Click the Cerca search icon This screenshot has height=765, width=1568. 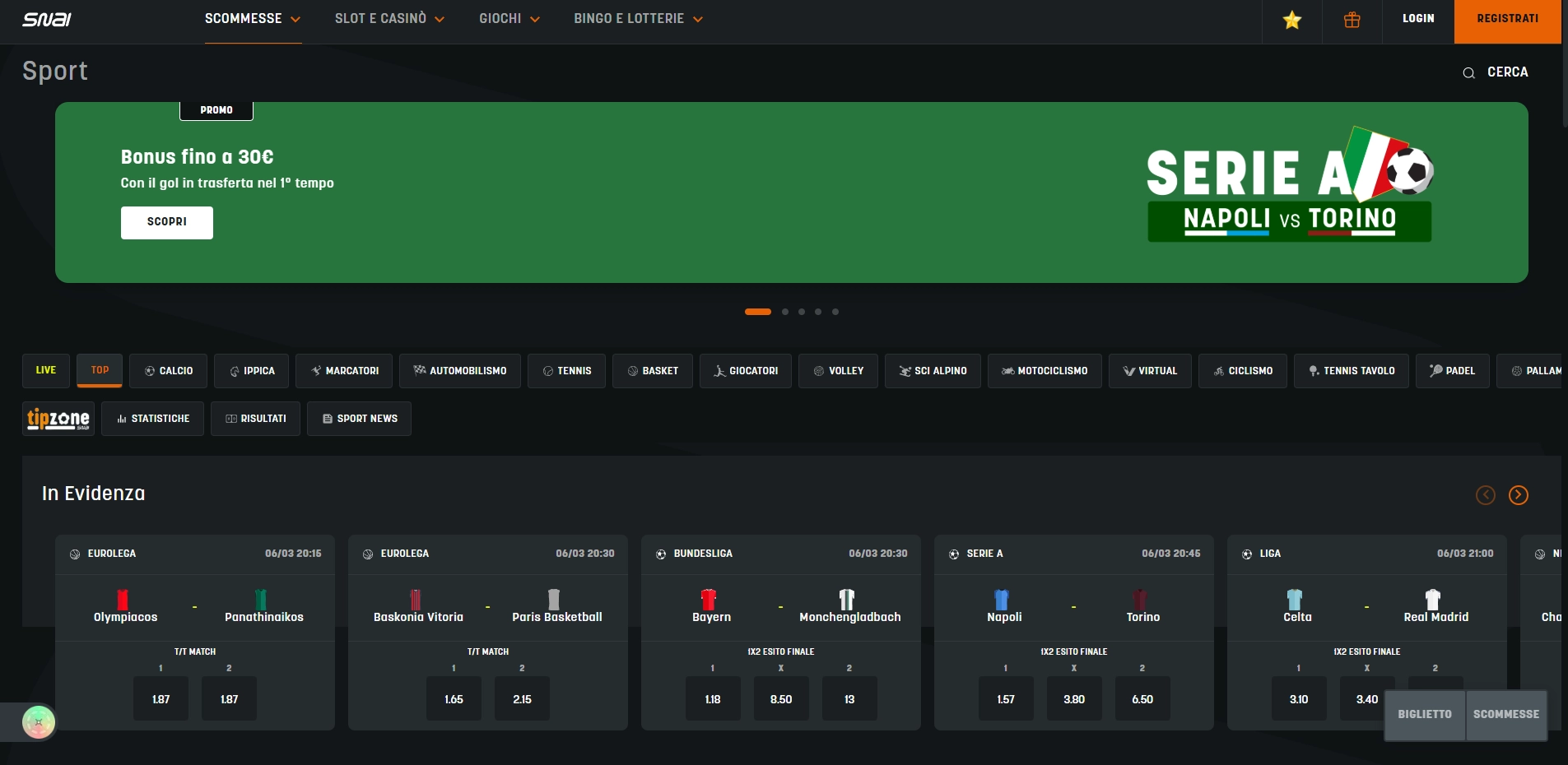point(1468,73)
